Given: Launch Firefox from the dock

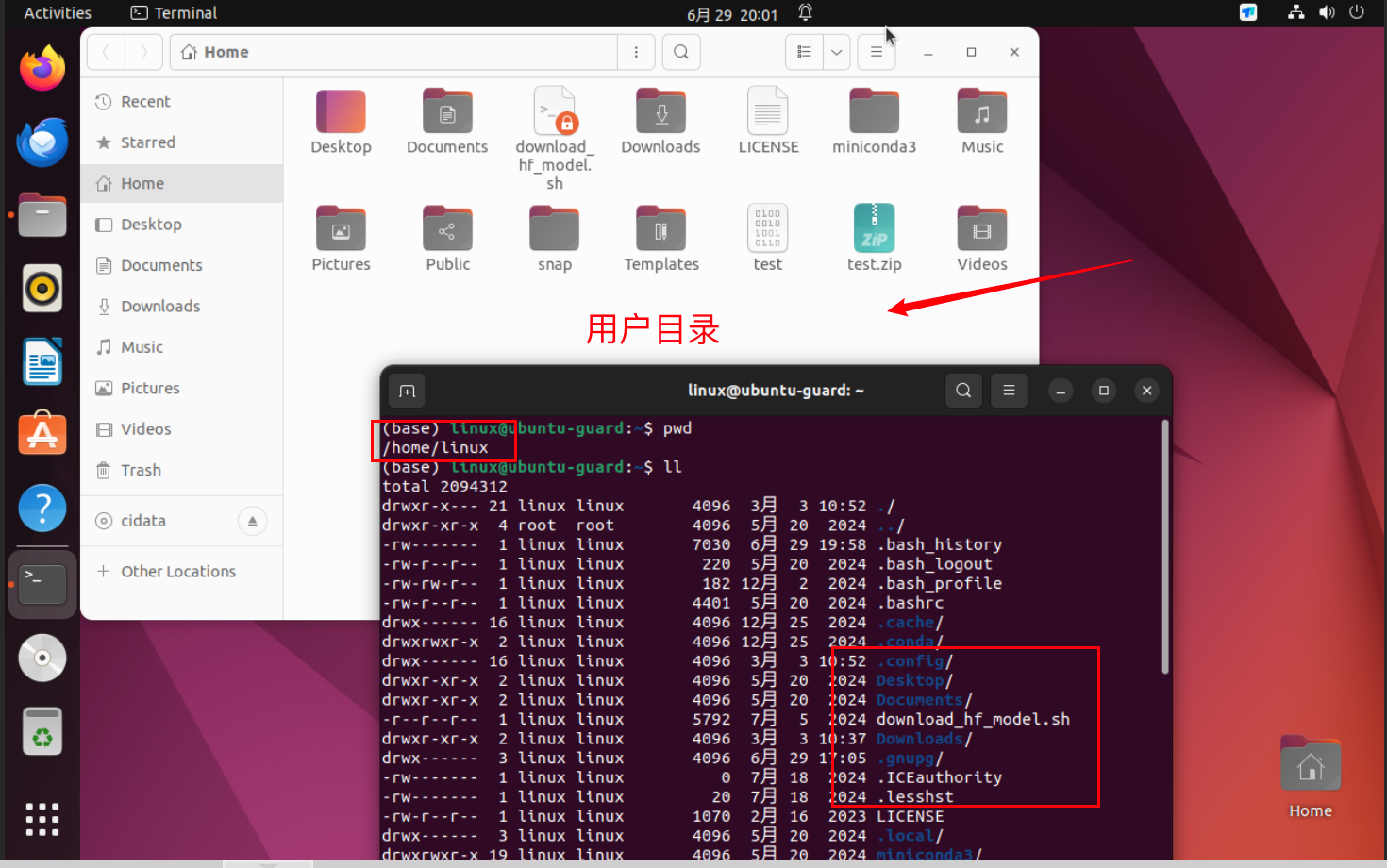Looking at the screenshot, I should (42, 68).
